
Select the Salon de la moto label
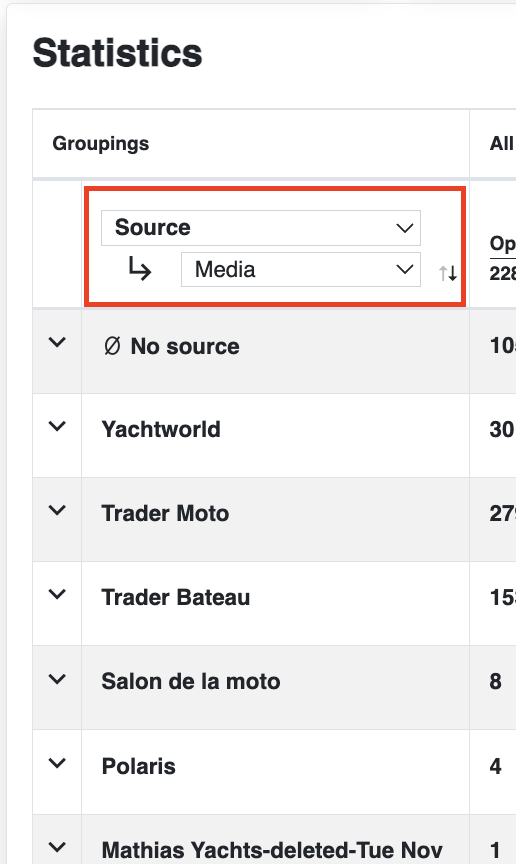pos(191,682)
